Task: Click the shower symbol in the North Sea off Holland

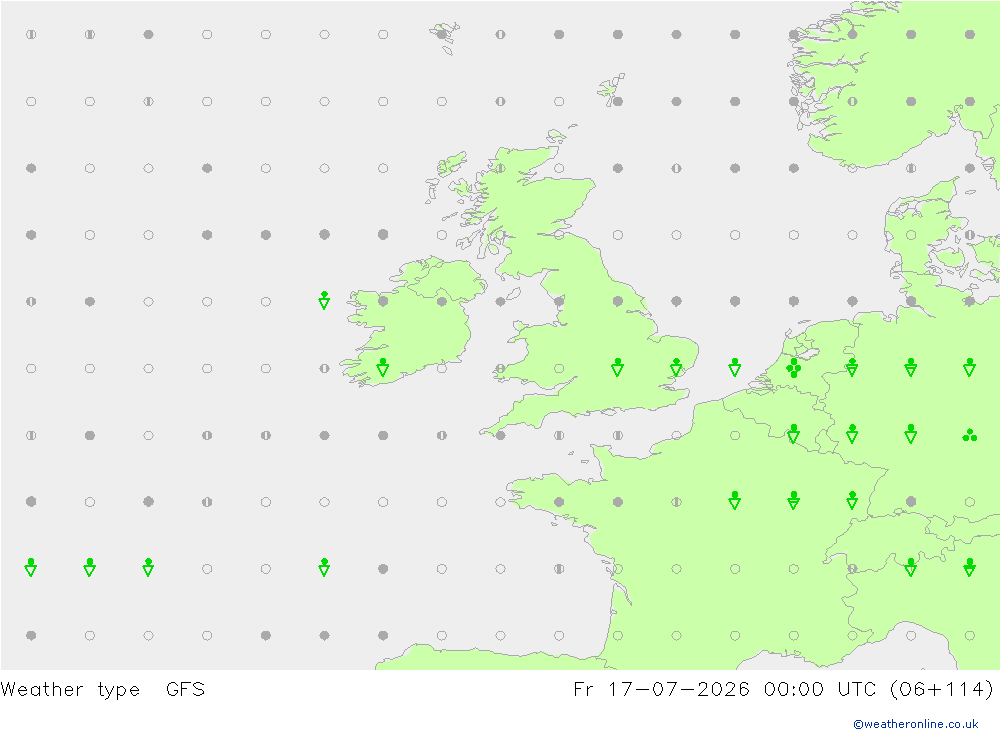Action: (x=735, y=367)
